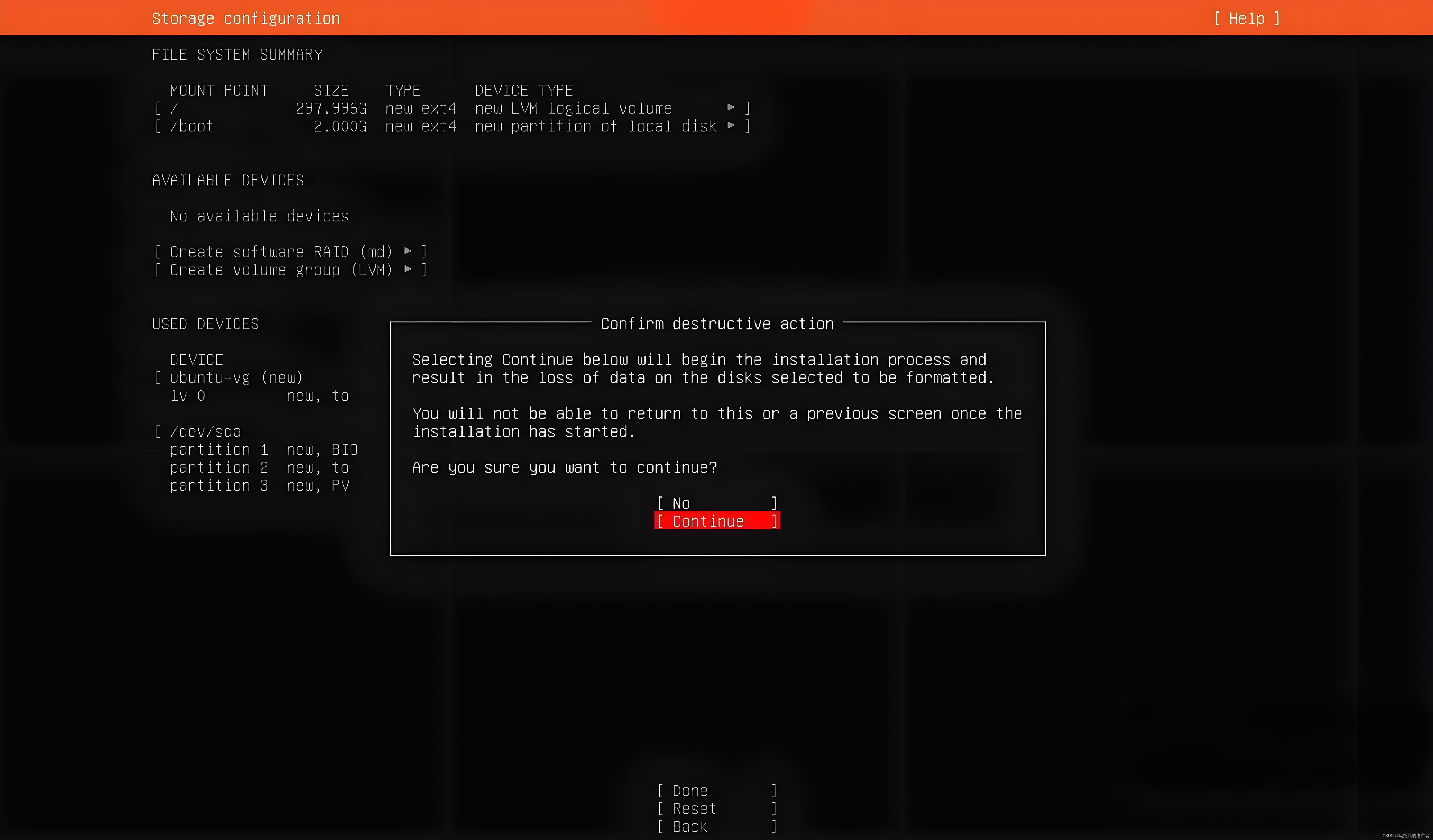Select the /boot mount point row
Viewport: 1433px width, 840px height.
192,126
